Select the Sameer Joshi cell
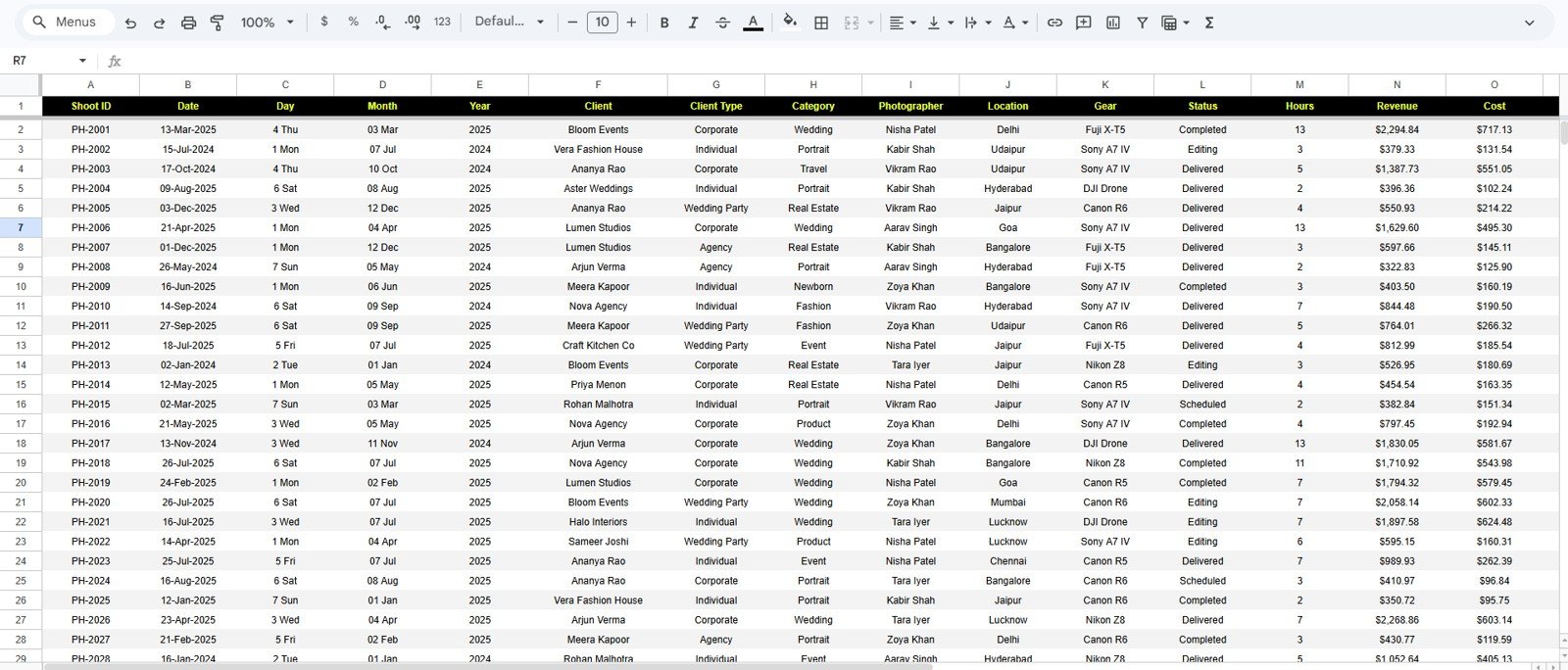This screenshot has width=1568, height=670. pos(598,541)
